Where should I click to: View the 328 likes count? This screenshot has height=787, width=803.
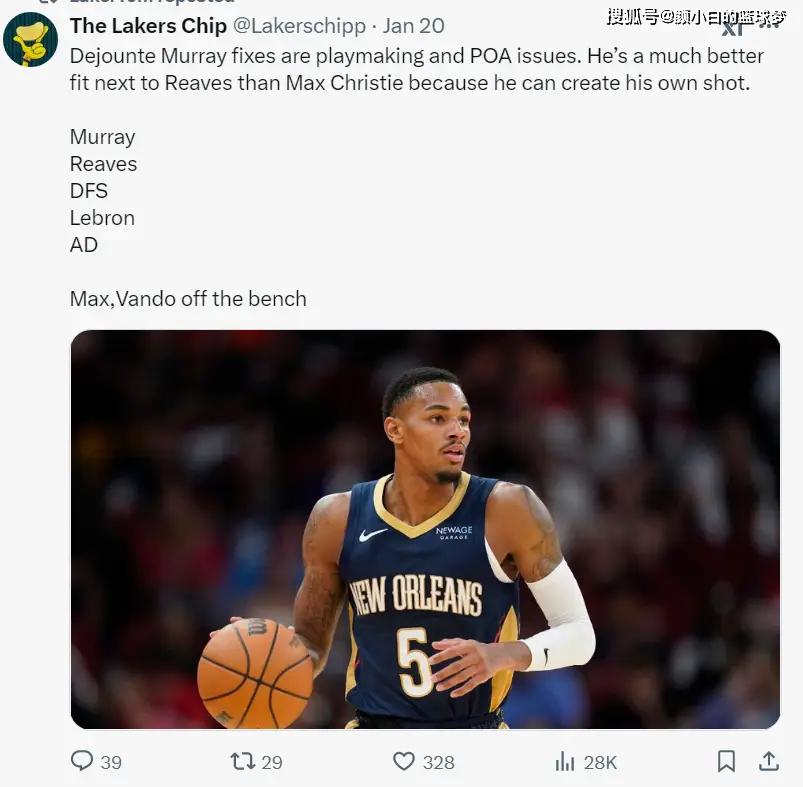click(439, 762)
